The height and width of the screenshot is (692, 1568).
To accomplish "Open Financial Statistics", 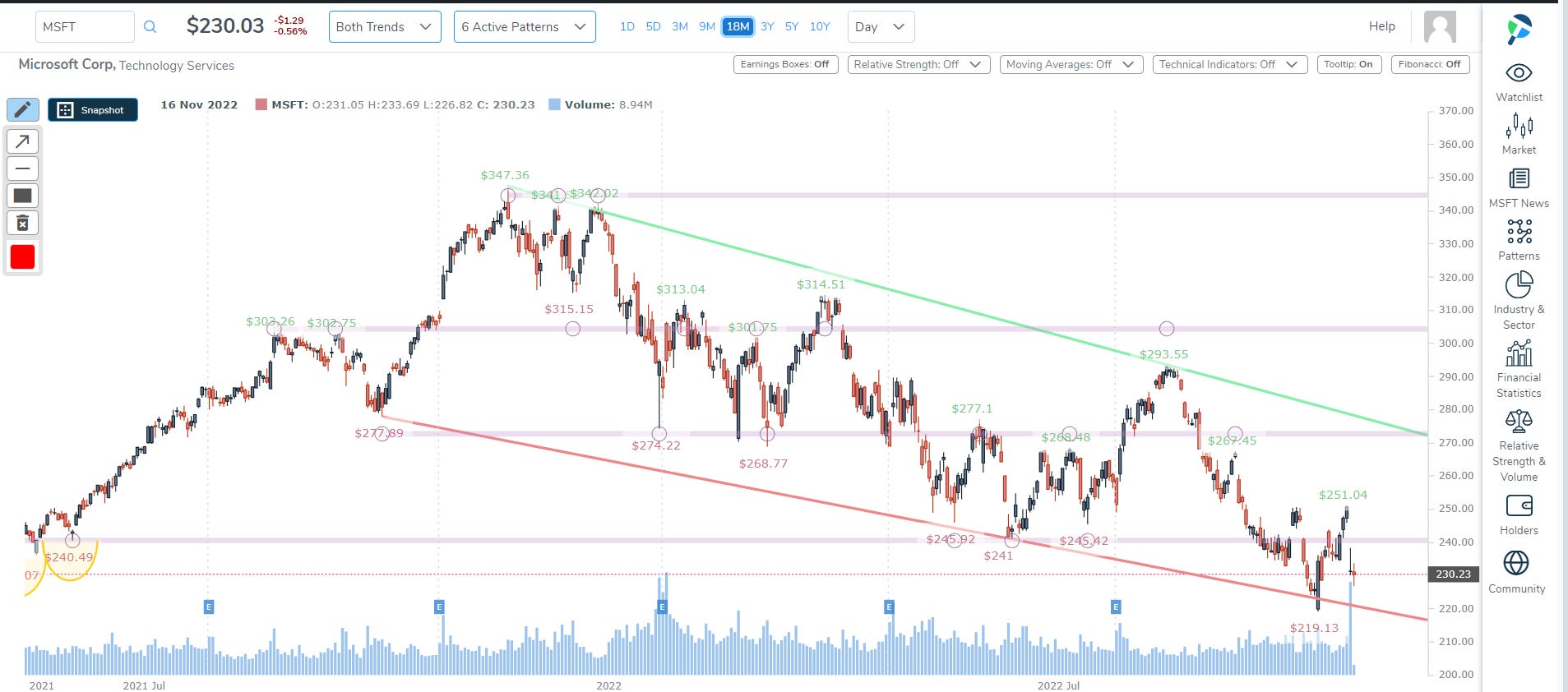I will [1519, 370].
